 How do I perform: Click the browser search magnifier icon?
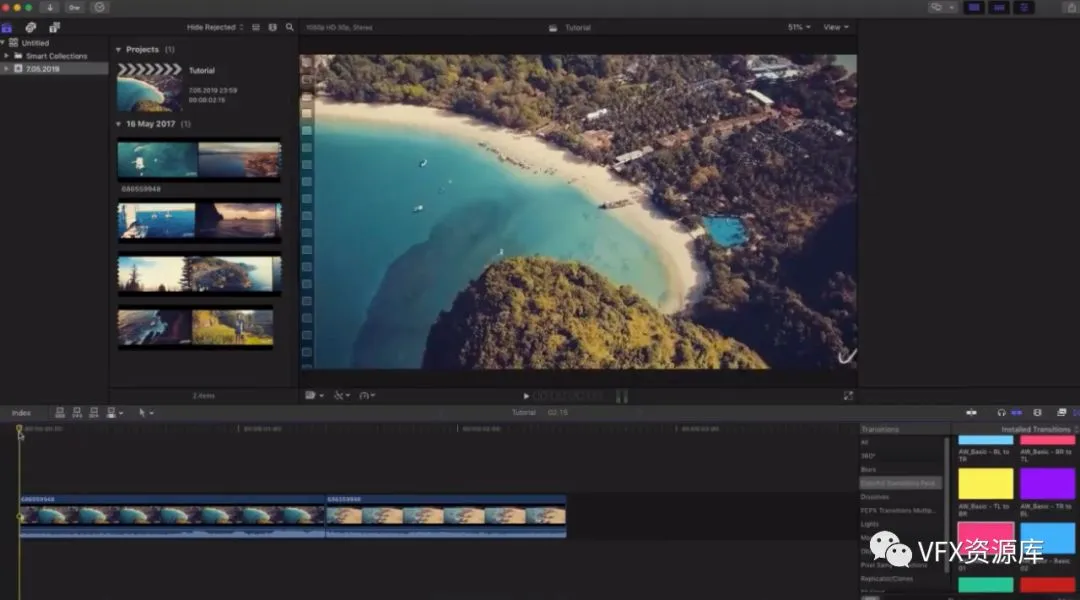290,27
